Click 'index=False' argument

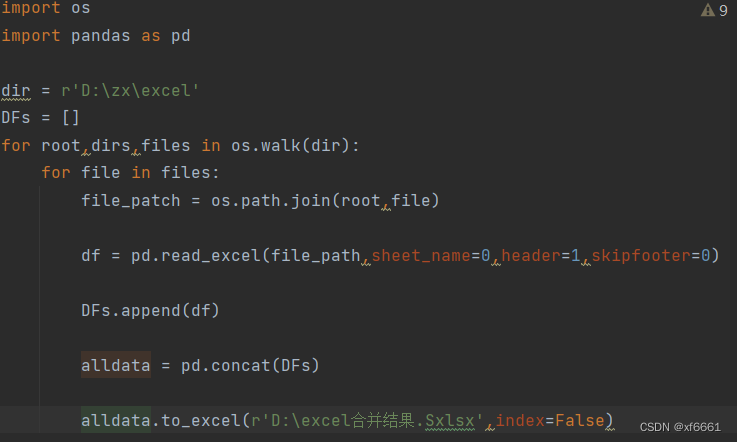click(x=550, y=420)
